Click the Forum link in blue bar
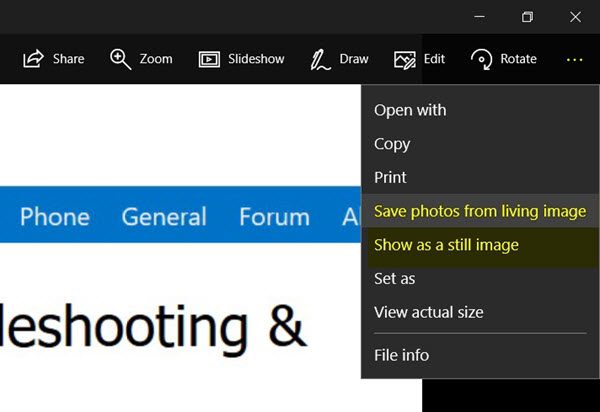The height and width of the screenshot is (412, 600). tap(274, 216)
